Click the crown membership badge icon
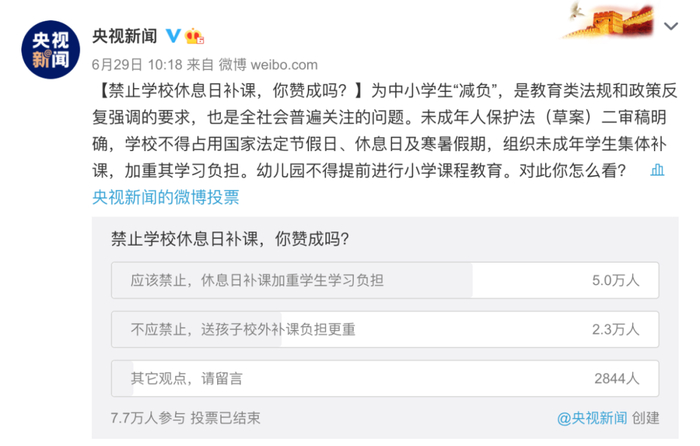 [194, 36]
